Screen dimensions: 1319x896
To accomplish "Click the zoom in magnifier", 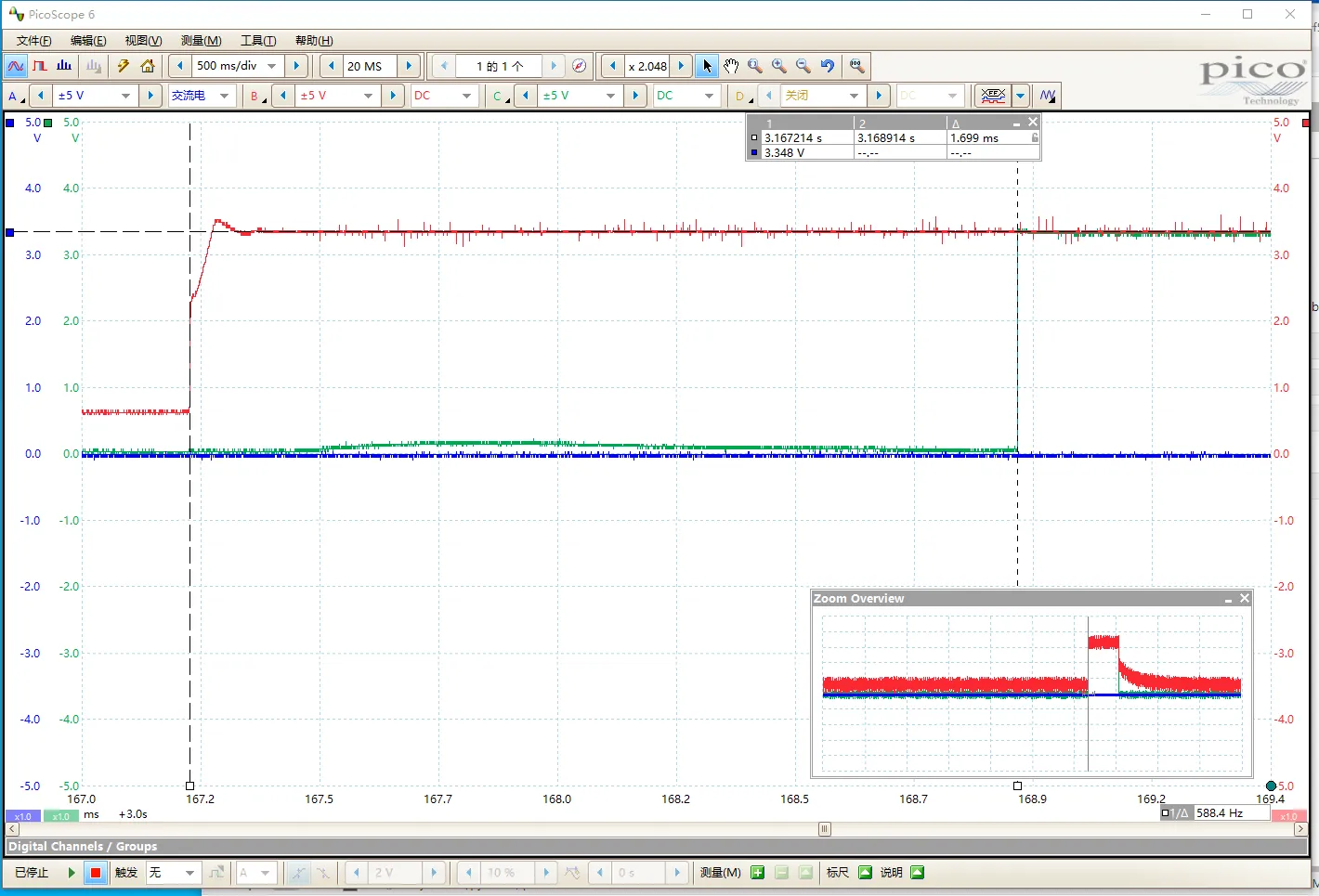I will click(x=779, y=66).
